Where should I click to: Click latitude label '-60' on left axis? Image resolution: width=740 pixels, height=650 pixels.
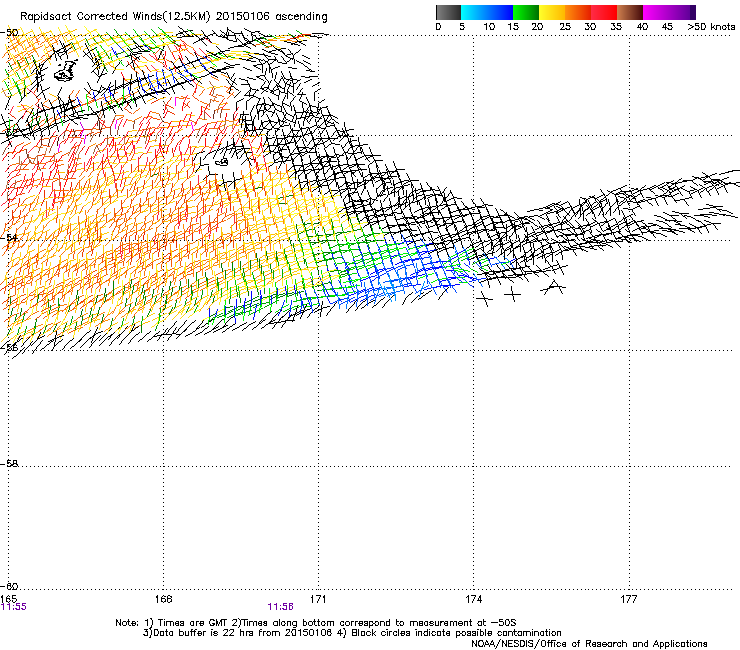point(9,586)
